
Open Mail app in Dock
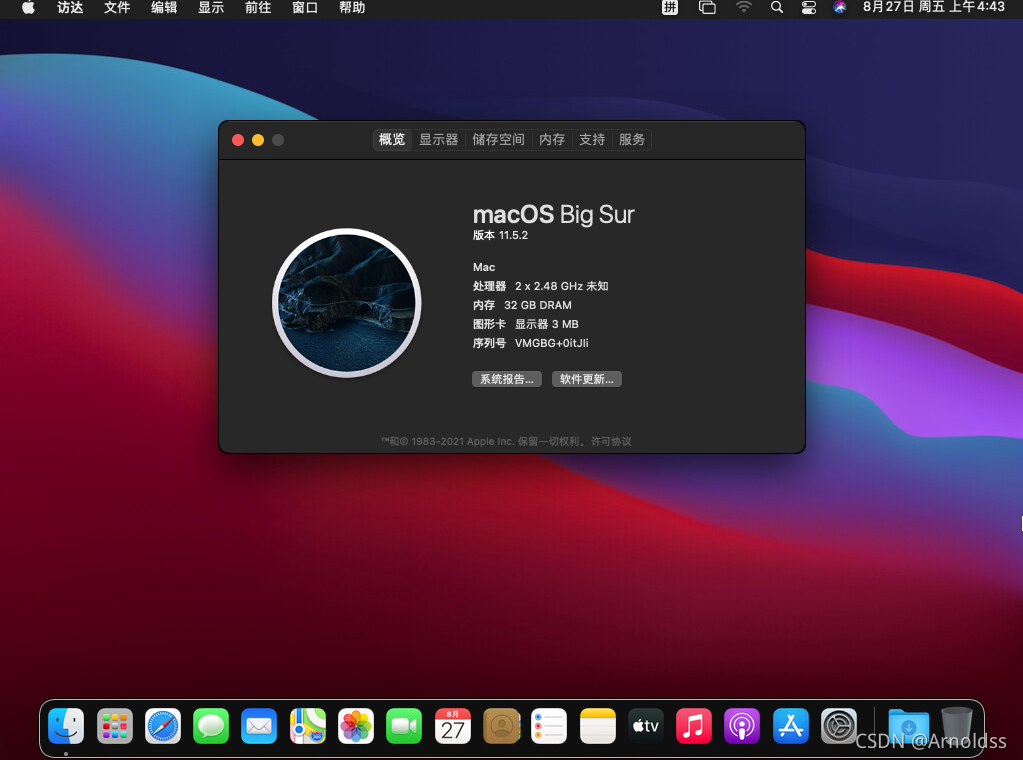pos(259,726)
